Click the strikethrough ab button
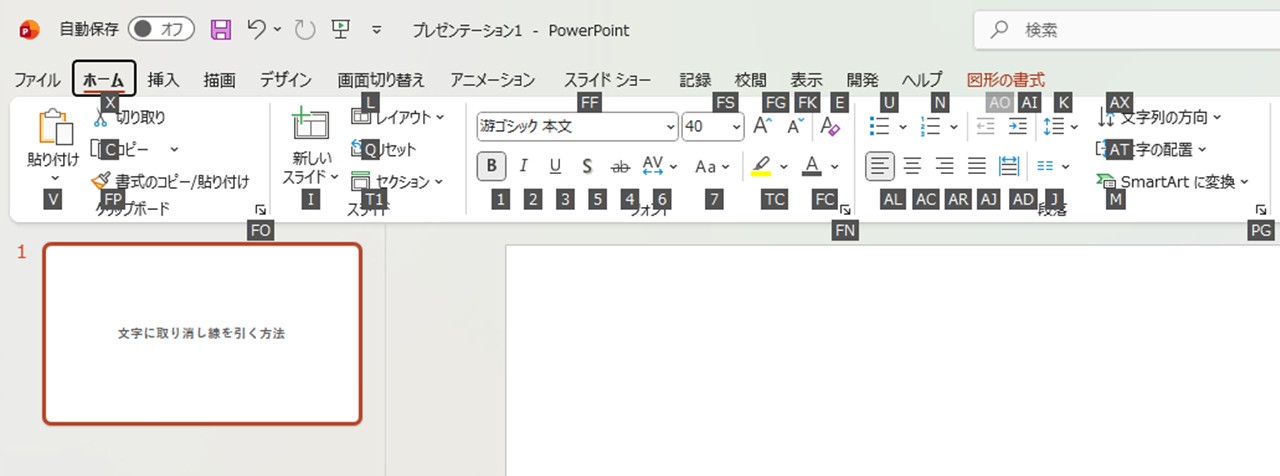1280x476 pixels. point(620,166)
